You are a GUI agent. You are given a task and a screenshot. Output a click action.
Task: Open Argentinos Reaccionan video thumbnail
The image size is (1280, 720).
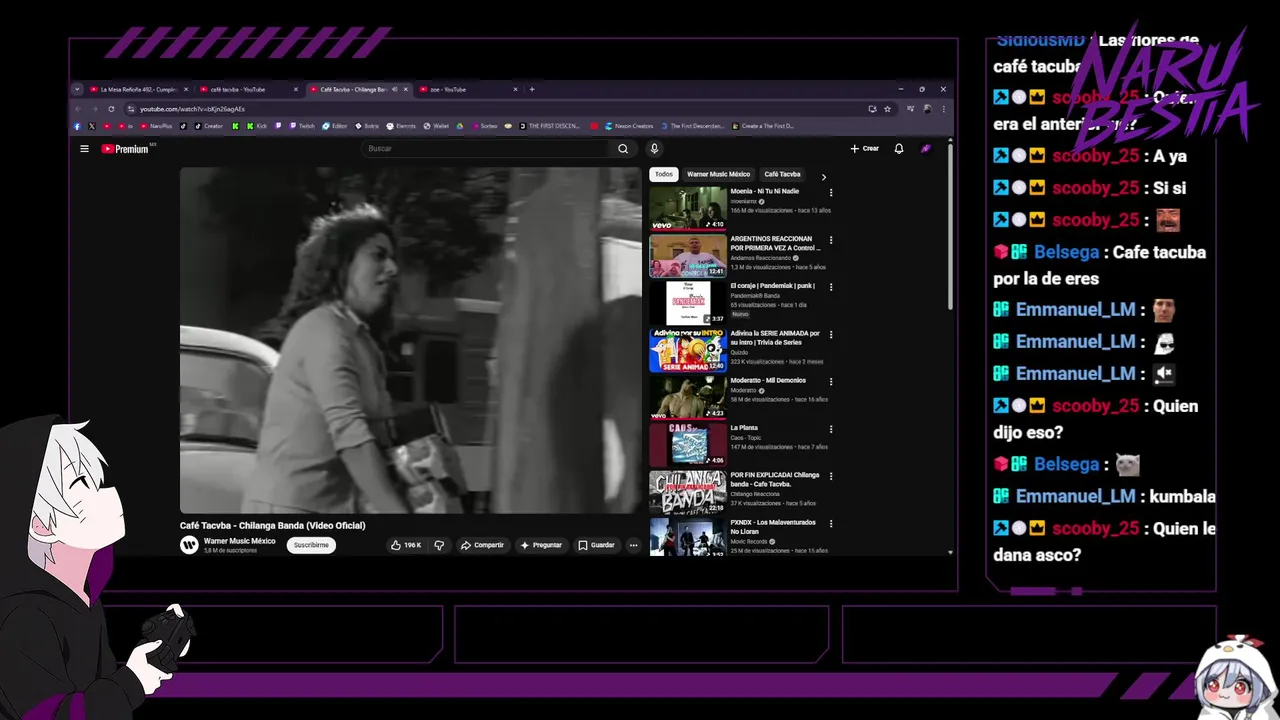pyautogui.click(x=688, y=256)
